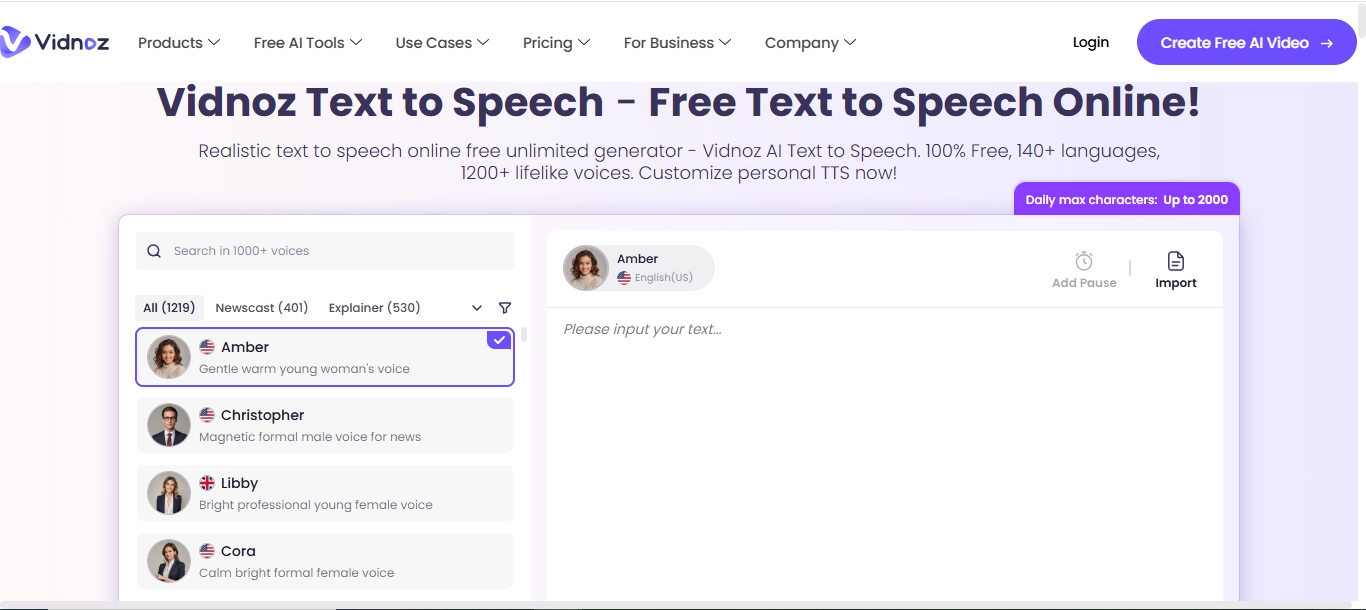Click the Create Free AI Video button

(1246, 43)
